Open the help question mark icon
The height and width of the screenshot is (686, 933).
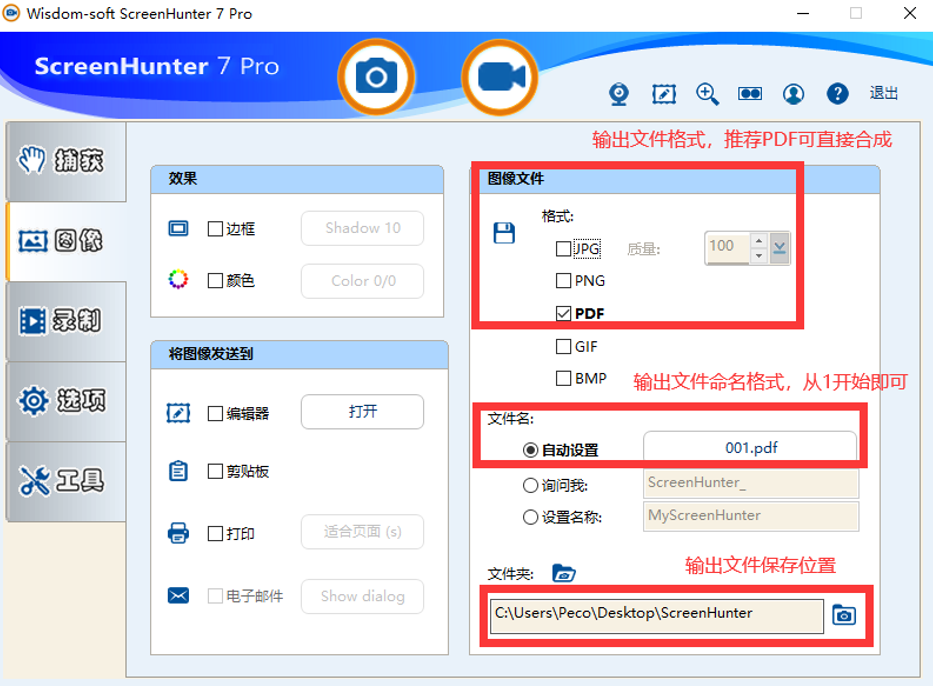click(837, 93)
